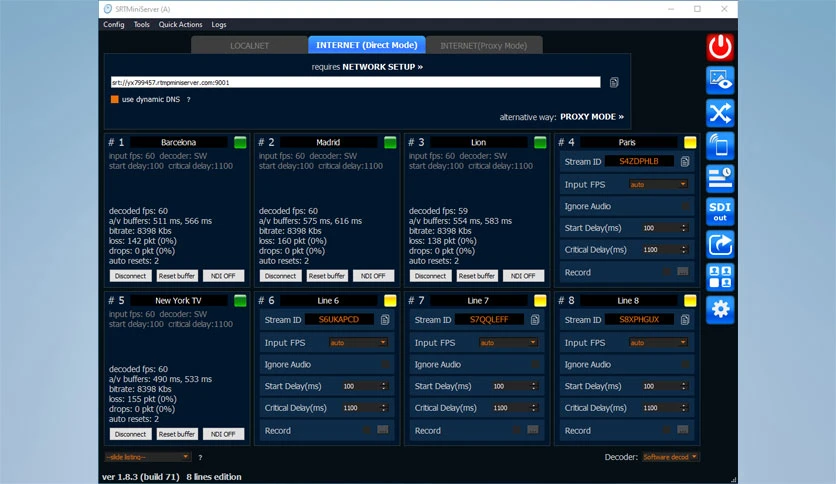Disconnect the Barcelona line
The height and width of the screenshot is (484, 836).
pyautogui.click(x=130, y=276)
